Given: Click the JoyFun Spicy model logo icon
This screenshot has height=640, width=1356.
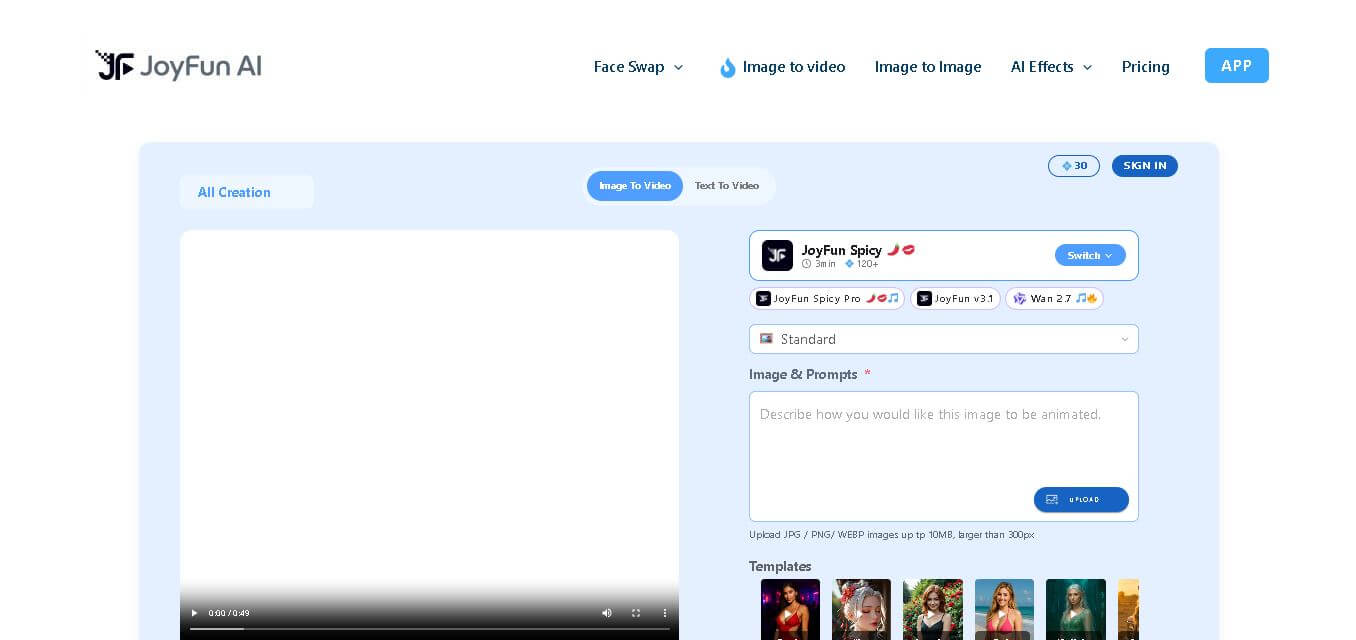Looking at the screenshot, I should (777, 255).
